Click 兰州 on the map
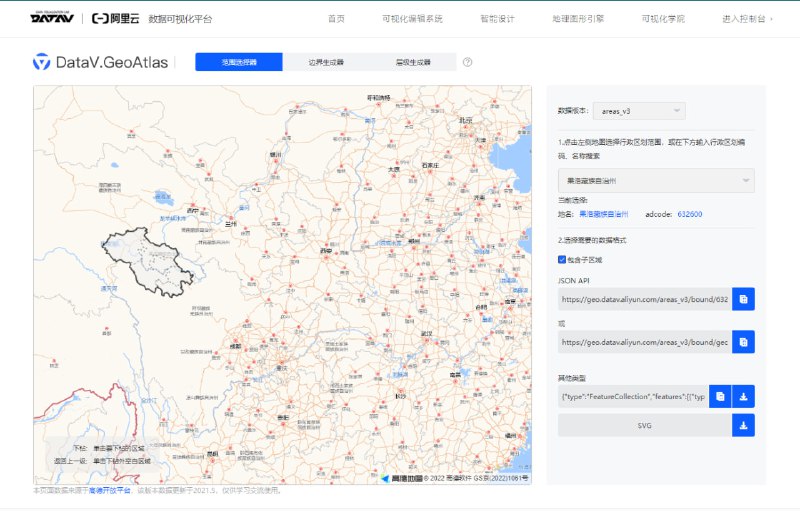This screenshot has width=800, height=511. pos(231,224)
